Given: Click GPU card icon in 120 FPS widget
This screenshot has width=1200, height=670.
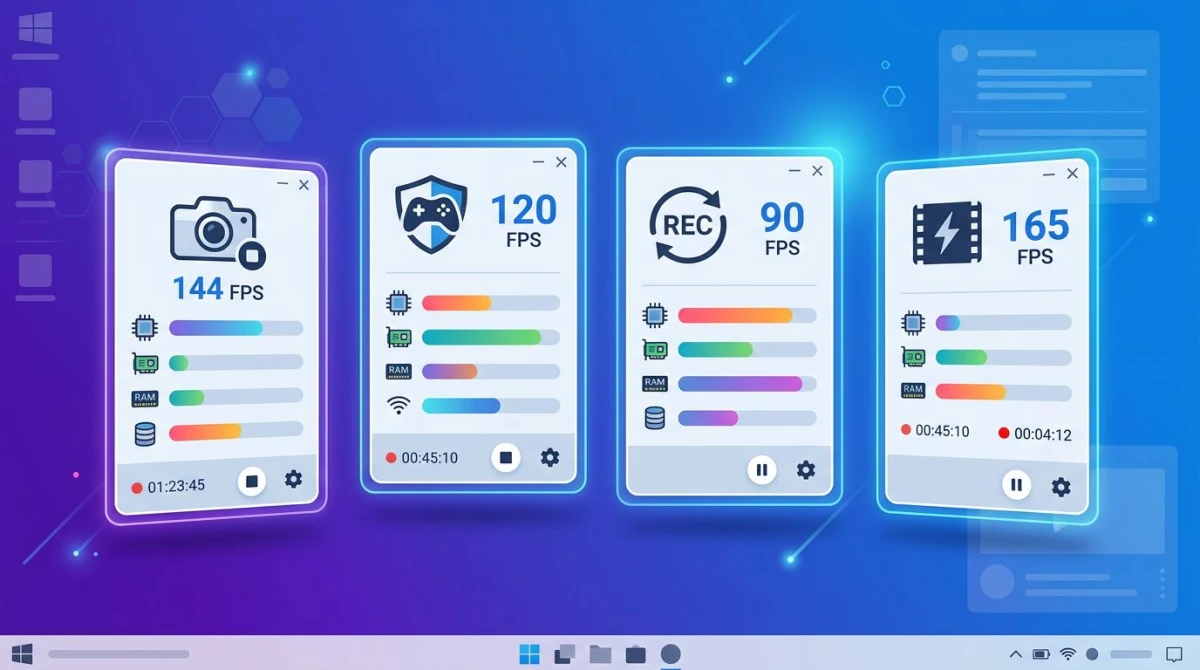Looking at the screenshot, I should [x=398, y=337].
